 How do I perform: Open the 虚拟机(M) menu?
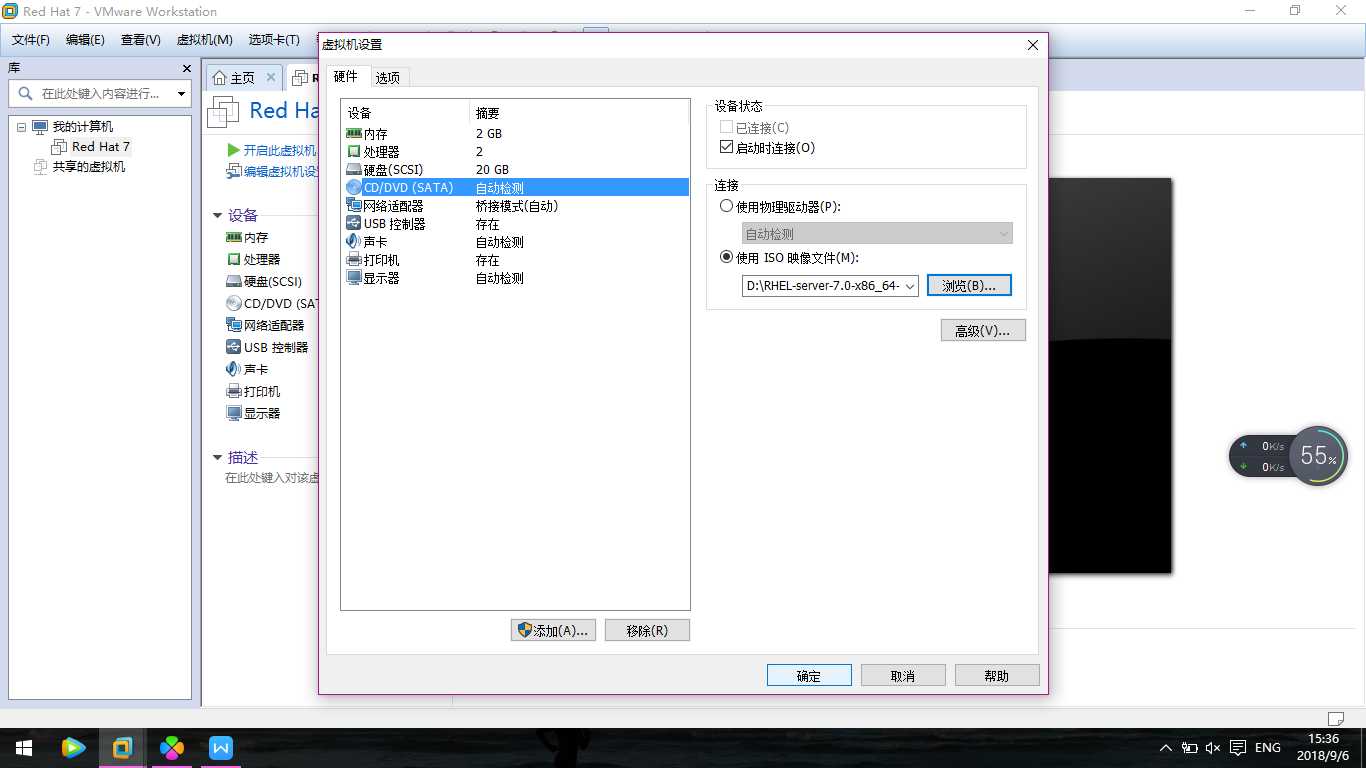click(x=205, y=40)
